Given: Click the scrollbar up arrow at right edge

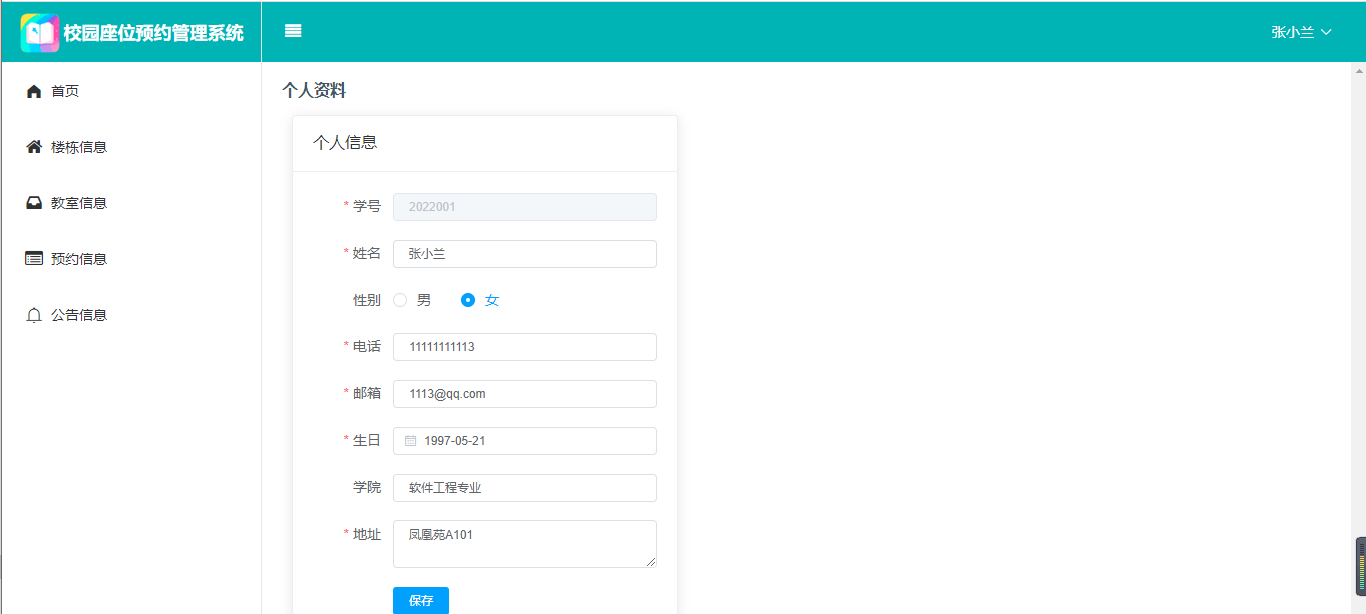Looking at the screenshot, I should tap(1359, 71).
